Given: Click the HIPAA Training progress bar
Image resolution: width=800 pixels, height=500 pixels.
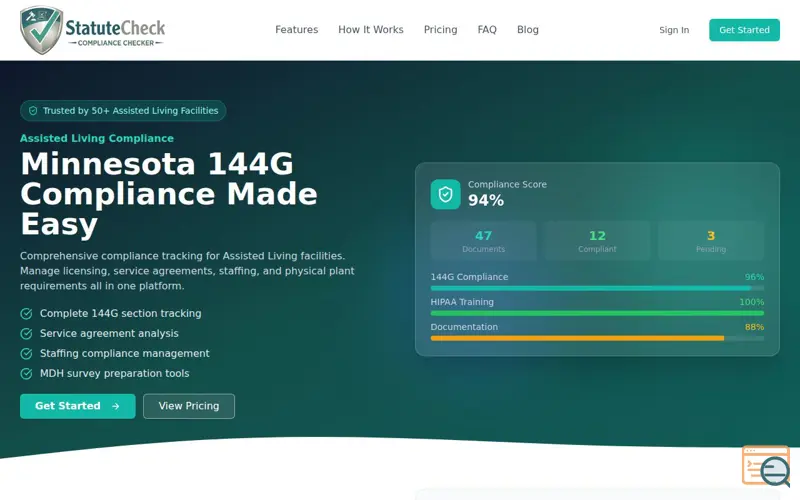Looking at the screenshot, I should pyautogui.click(x=597, y=313).
